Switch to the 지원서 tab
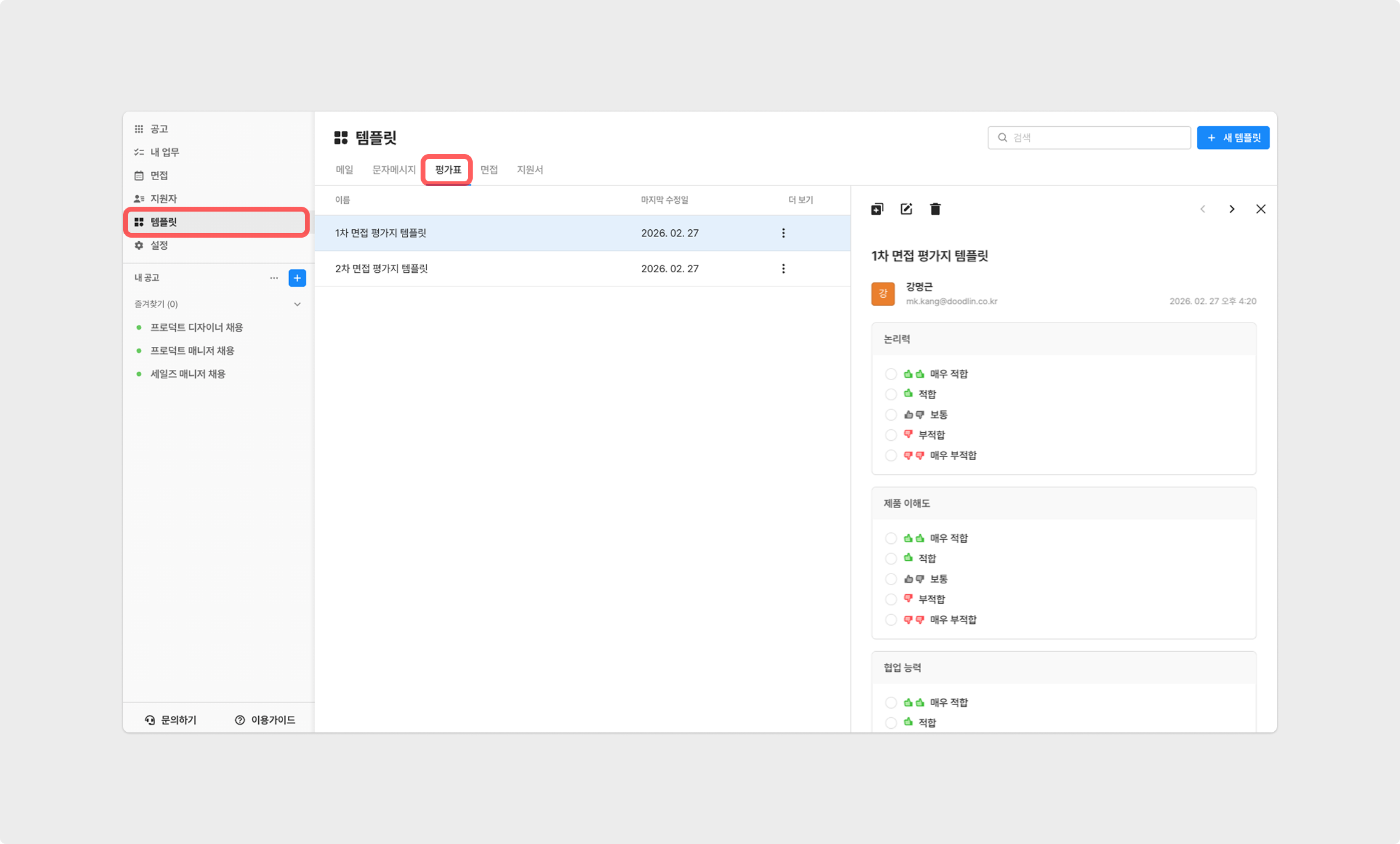This screenshot has width=1400, height=844. click(x=530, y=170)
